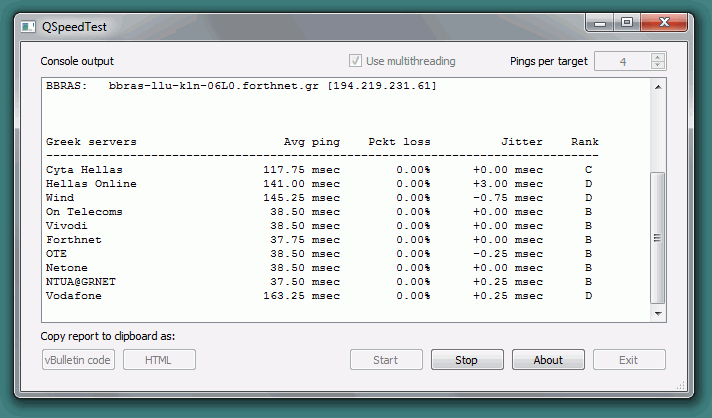
Task: Click the rank D for Vodafone
Action: point(588,296)
